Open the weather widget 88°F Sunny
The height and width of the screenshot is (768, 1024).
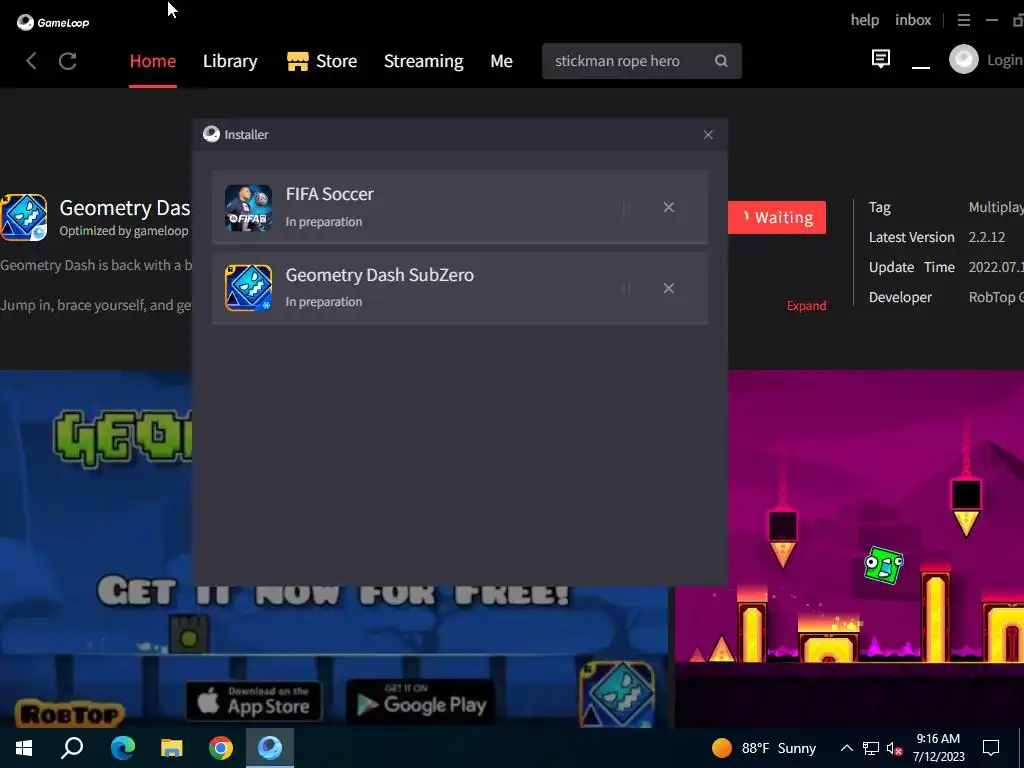click(x=764, y=748)
